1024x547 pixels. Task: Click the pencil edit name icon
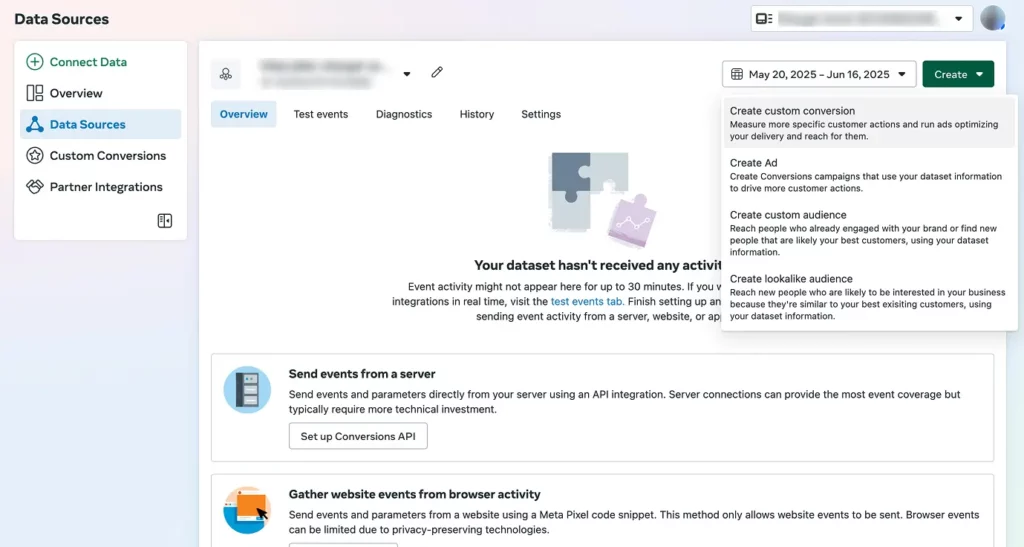coord(437,72)
